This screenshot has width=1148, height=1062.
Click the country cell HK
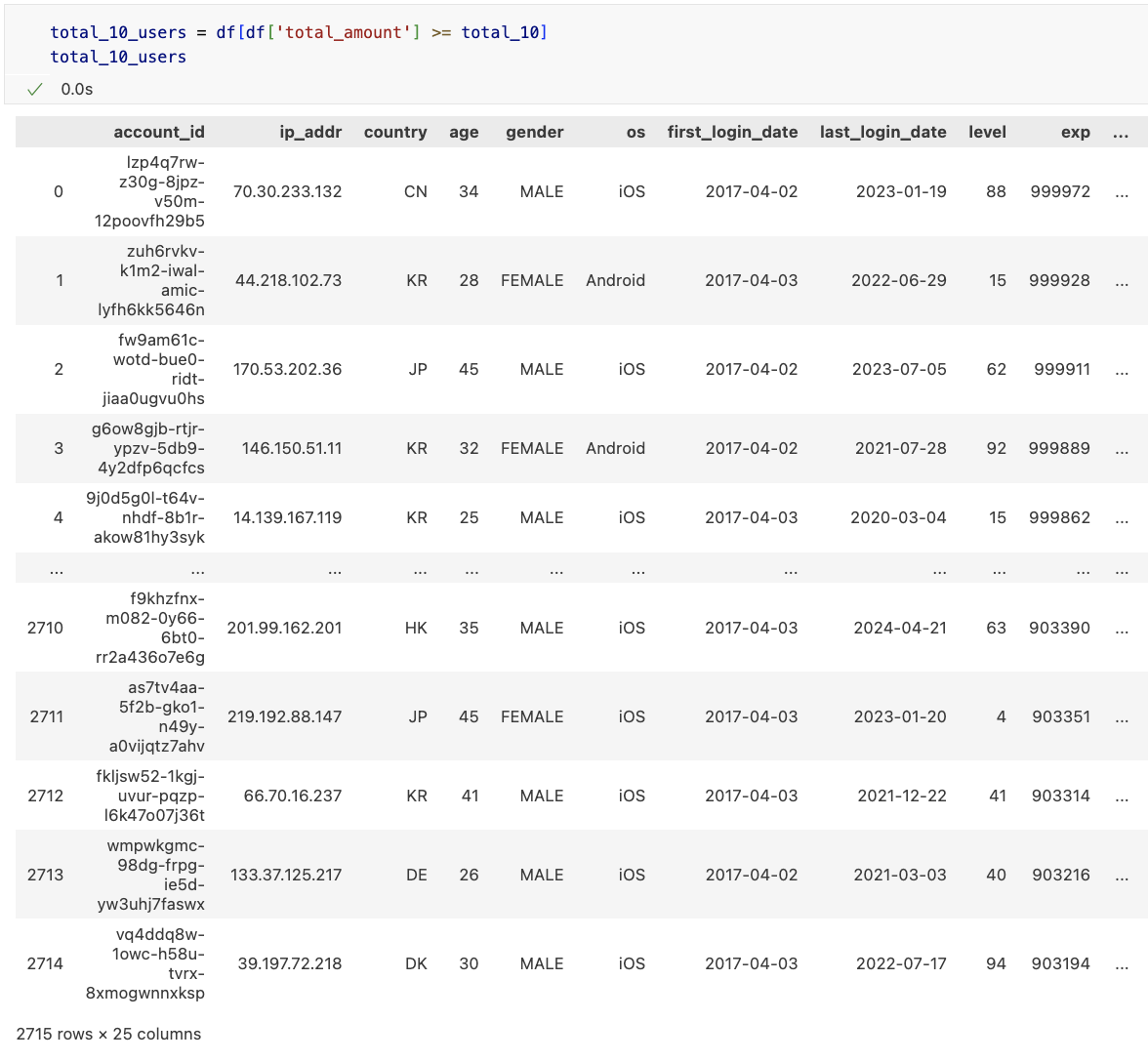coord(416,628)
